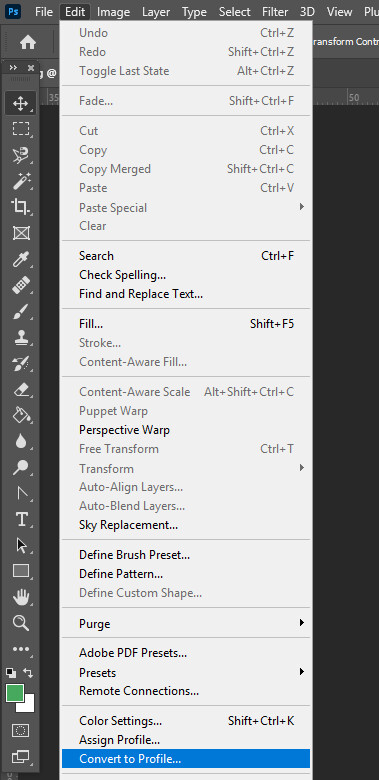Reset to default foreground and background colors
Image resolution: width=379 pixels, height=780 pixels.
point(10,673)
